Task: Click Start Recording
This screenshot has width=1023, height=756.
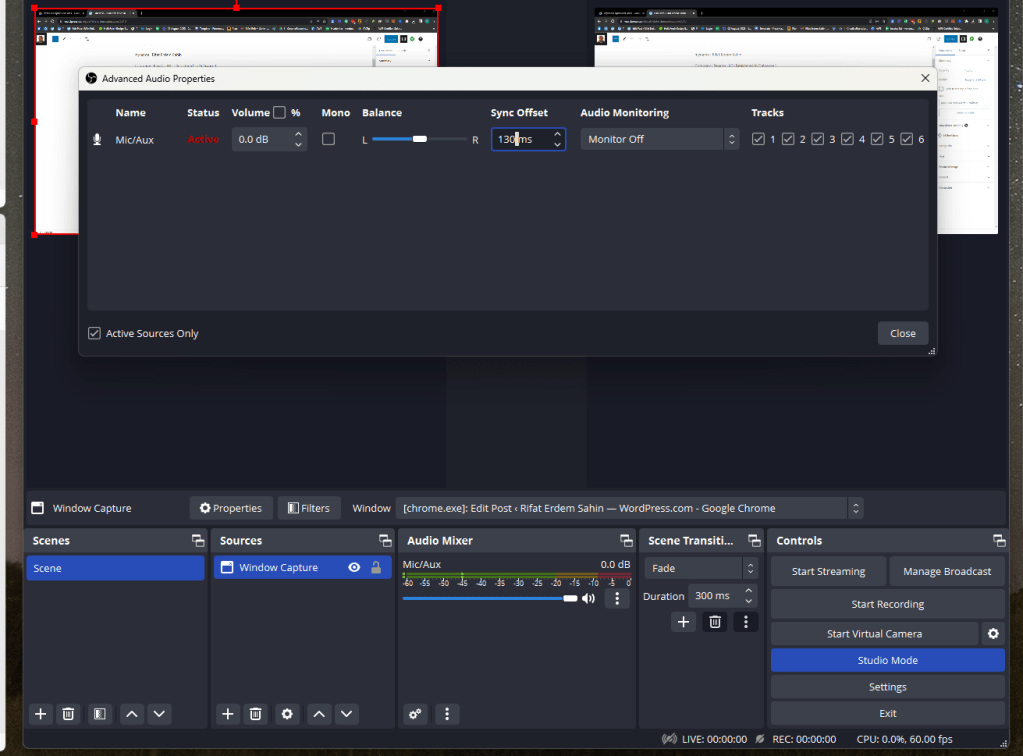Action: point(888,604)
